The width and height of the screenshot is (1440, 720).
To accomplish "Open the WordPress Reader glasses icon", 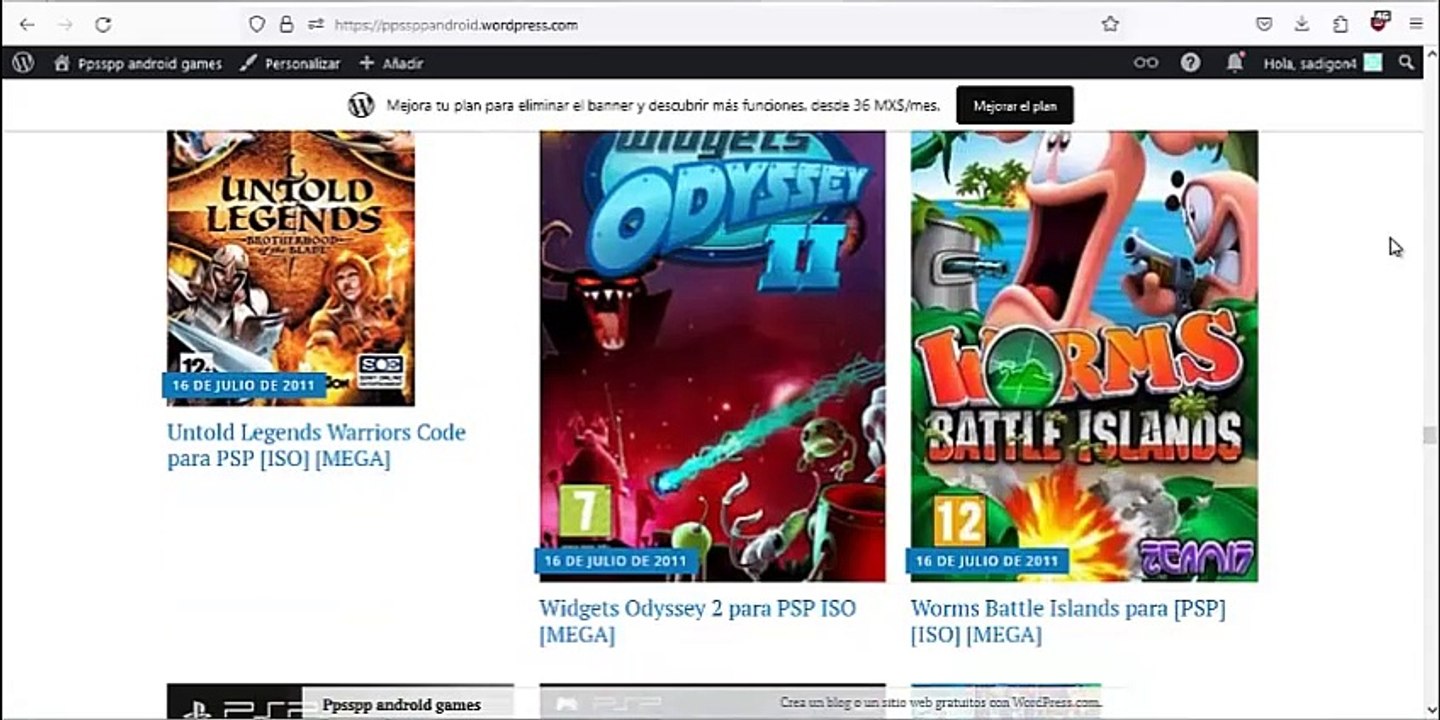I will [1146, 62].
